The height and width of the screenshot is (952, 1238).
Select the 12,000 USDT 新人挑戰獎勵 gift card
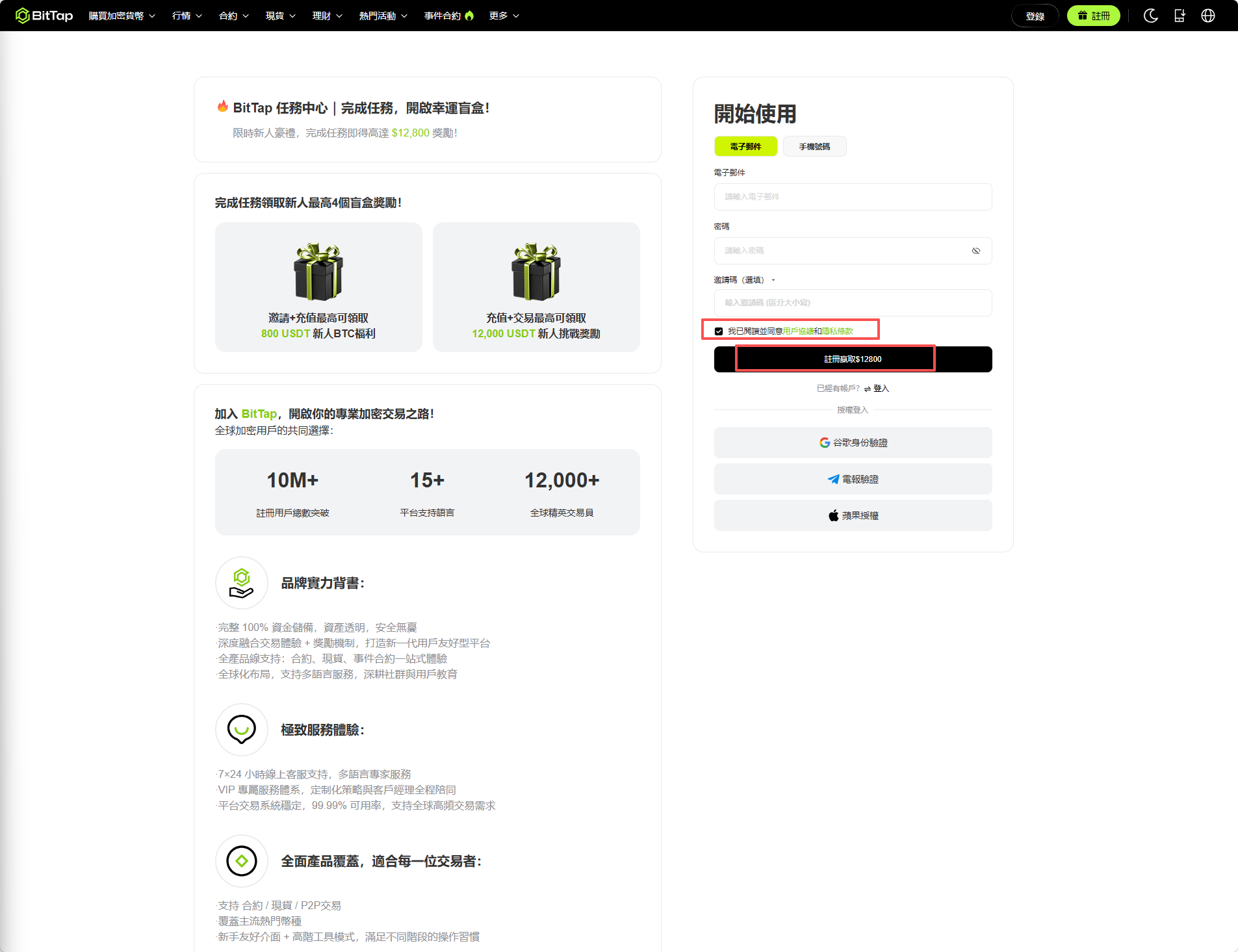[536, 287]
